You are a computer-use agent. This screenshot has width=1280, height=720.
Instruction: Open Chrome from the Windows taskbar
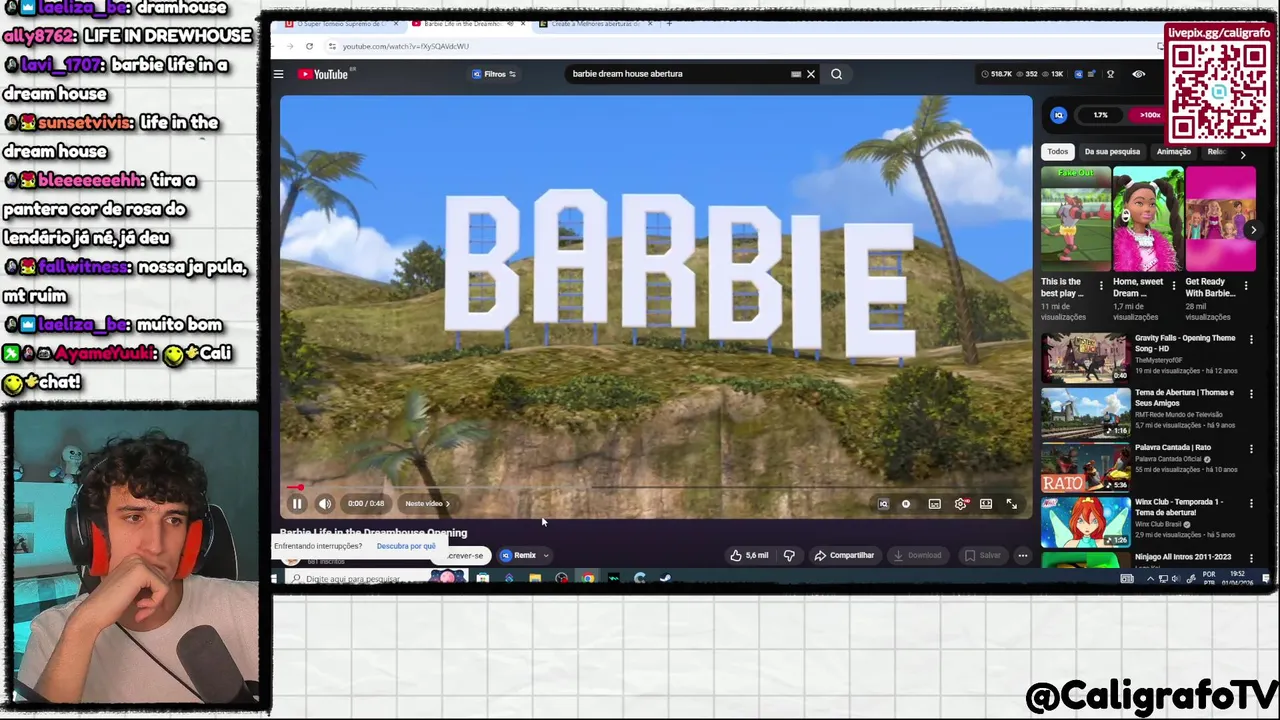pyautogui.click(x=588, y=578)
